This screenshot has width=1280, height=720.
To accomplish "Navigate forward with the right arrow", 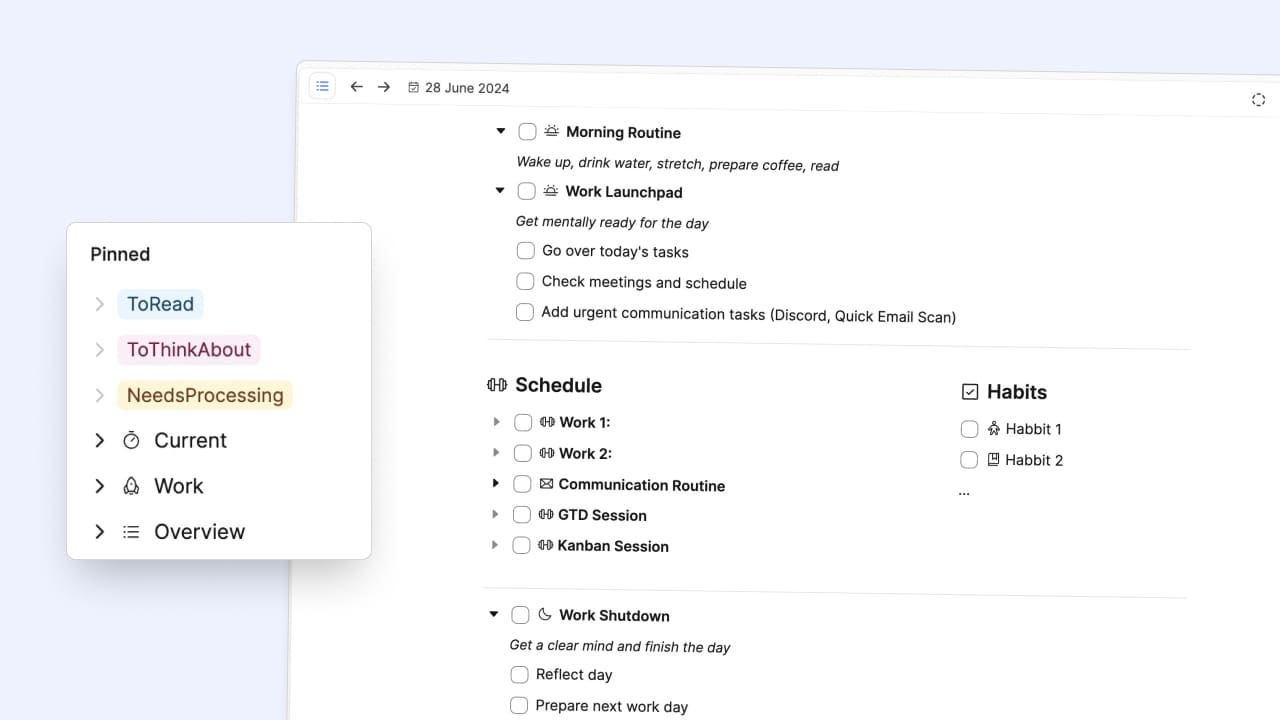I will click(384, 87).
